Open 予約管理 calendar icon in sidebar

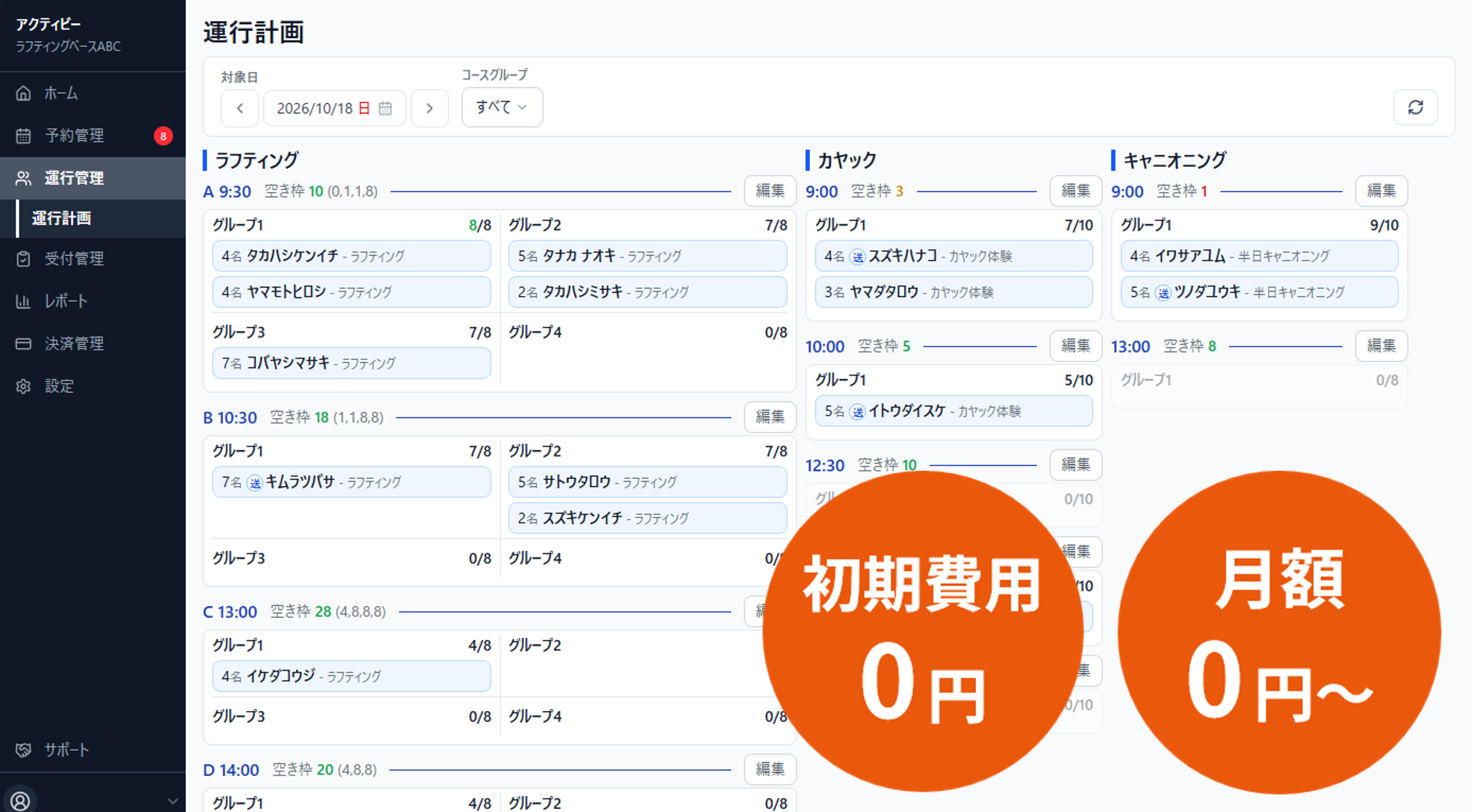click(x=23, y=136)
